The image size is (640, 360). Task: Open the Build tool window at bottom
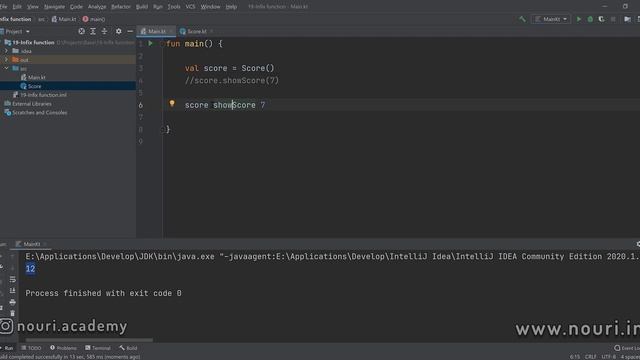(129, 348)
